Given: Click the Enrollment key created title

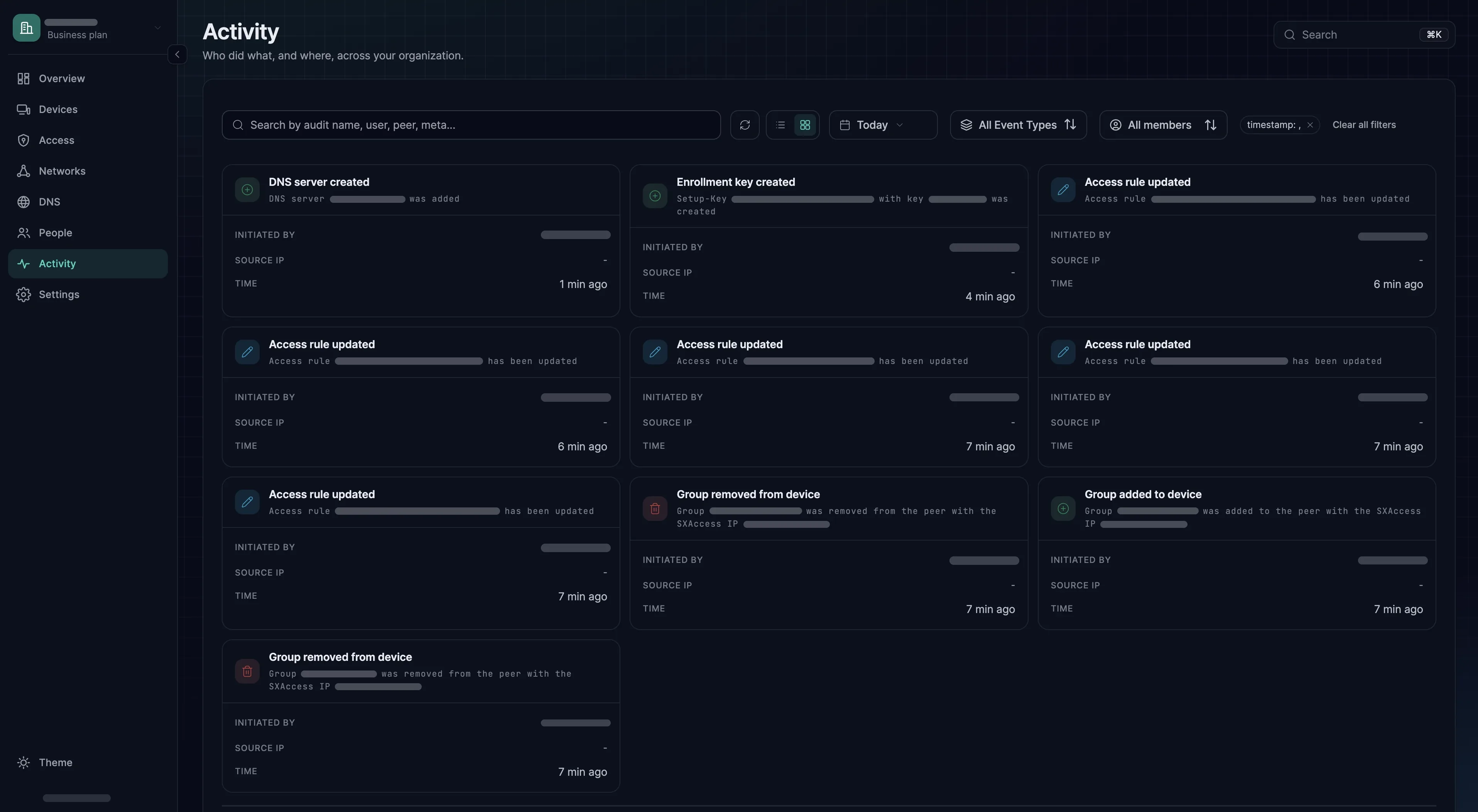Looking at the screenshot, I should click(736, 182).
